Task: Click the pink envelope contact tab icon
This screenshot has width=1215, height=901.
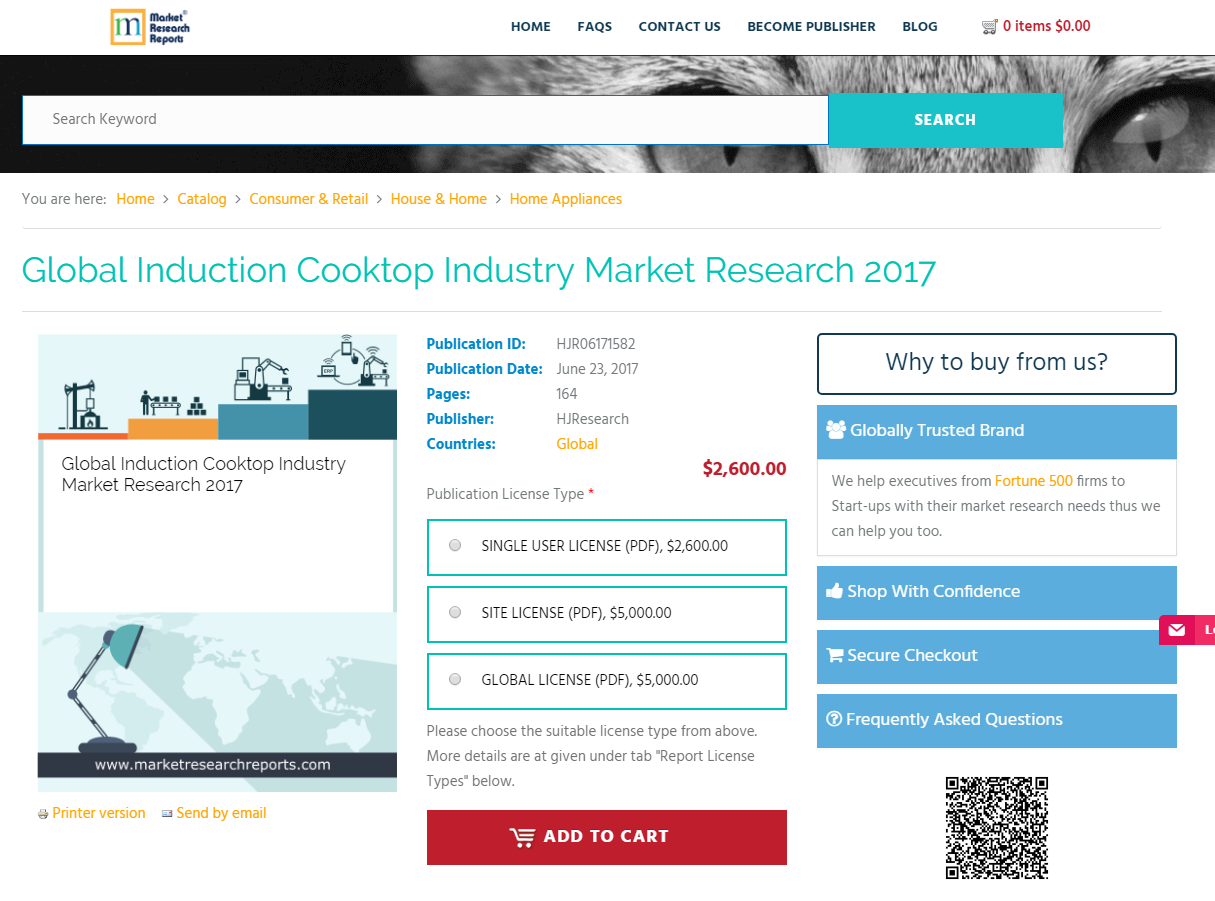Action: [1177, 630]
